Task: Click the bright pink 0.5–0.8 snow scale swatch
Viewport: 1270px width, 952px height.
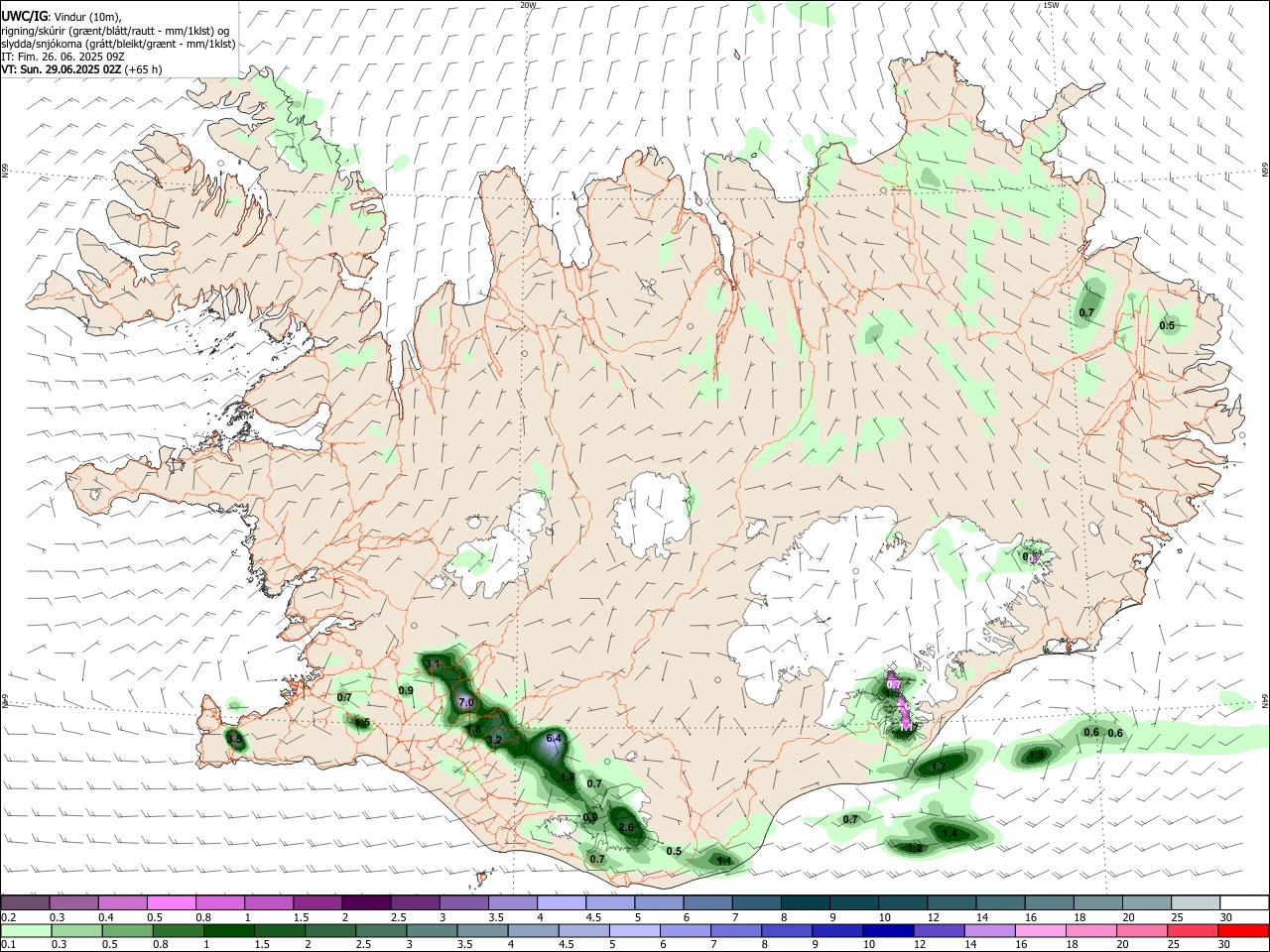Action: pyautogui.click(x=172, y=902)
